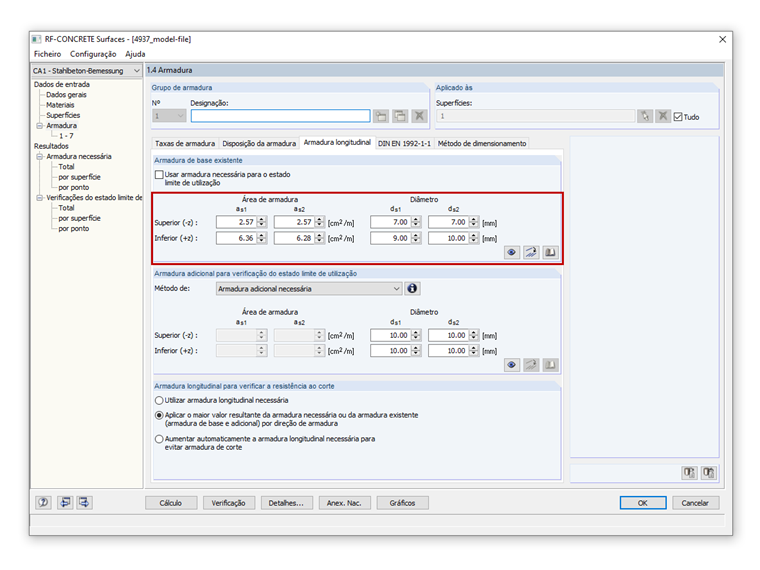The width and height of the screenshot is (760, 570).
Task: Click the left graphic panel settings icon
Action: (x=689, y=473)
